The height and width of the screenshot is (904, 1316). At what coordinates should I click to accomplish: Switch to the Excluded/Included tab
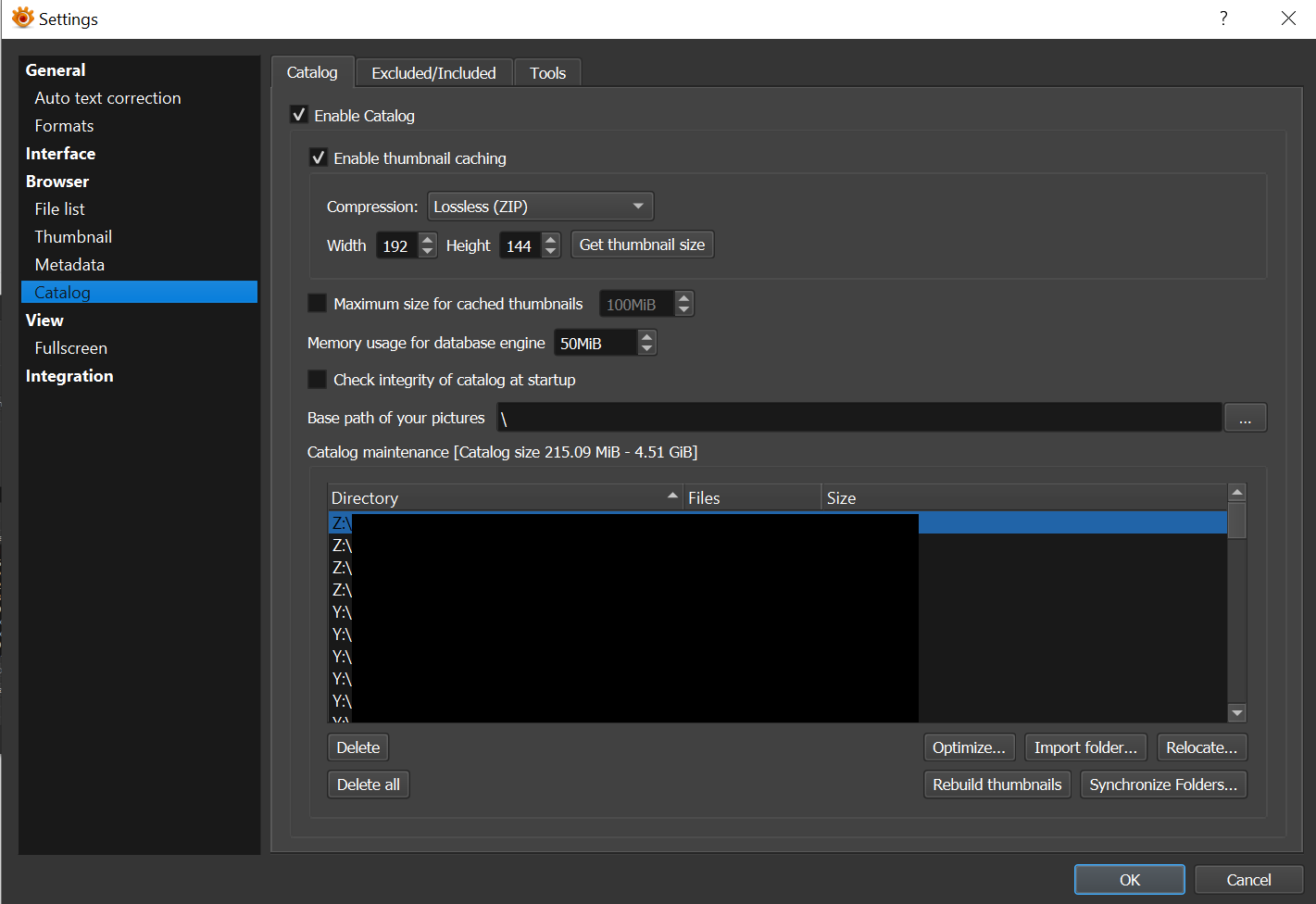(433, 73)
